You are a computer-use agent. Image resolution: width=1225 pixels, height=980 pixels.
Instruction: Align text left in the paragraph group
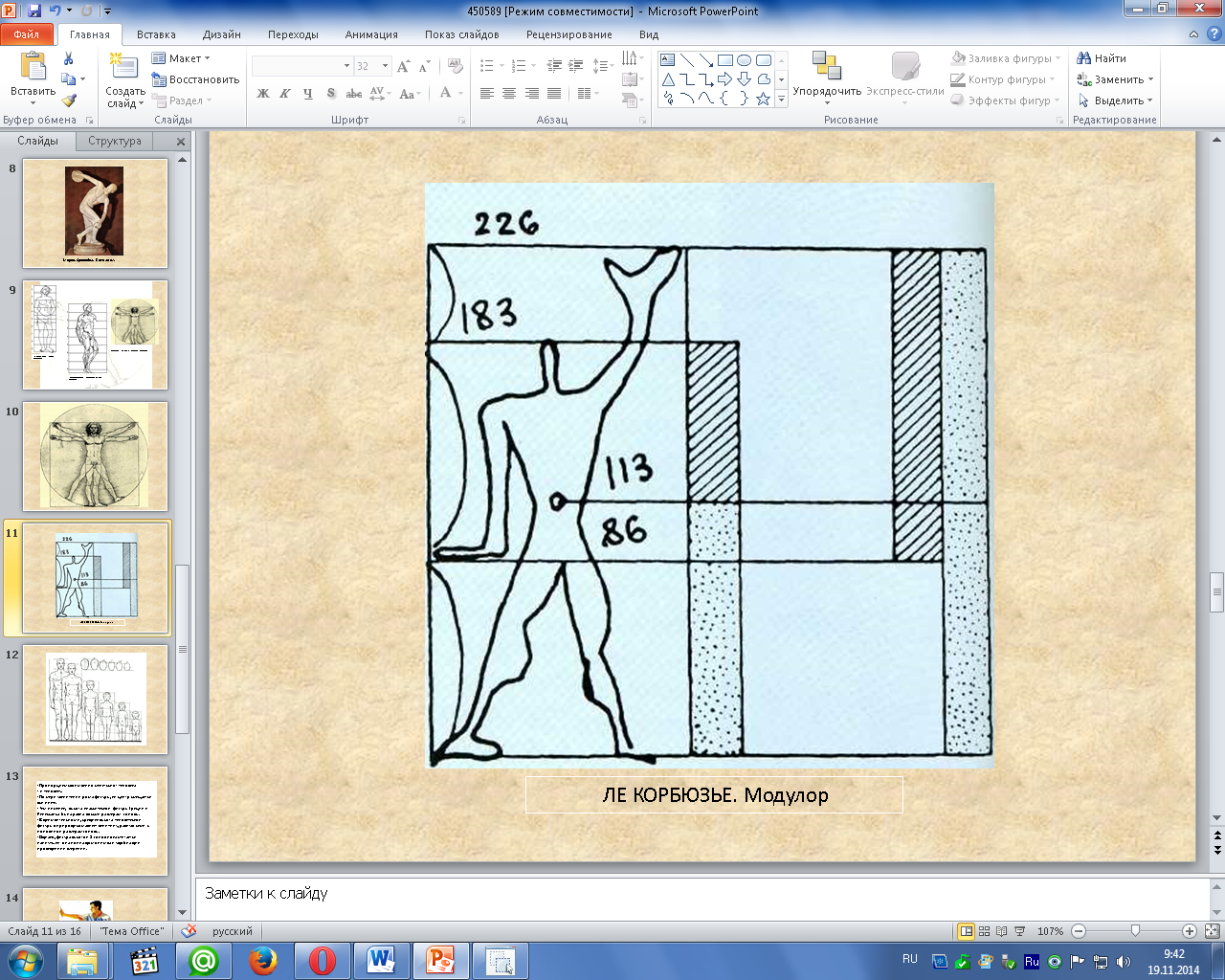pyautogui.click(x=487, y=93)
